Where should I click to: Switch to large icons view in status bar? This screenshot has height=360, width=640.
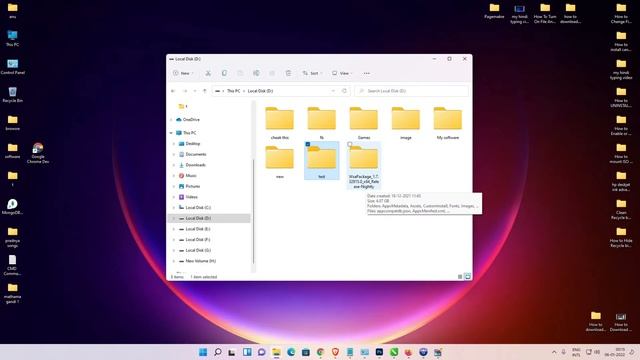point(467,277)
